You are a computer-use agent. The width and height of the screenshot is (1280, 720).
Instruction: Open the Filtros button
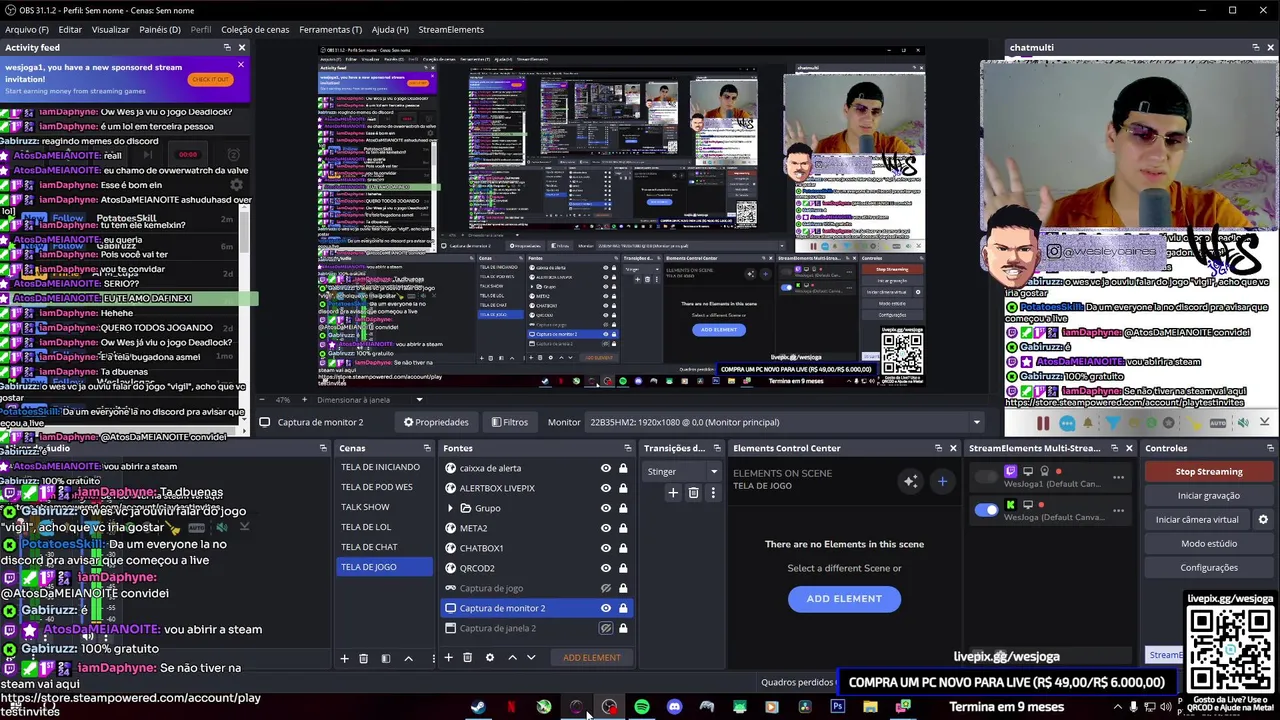[509, 422]
